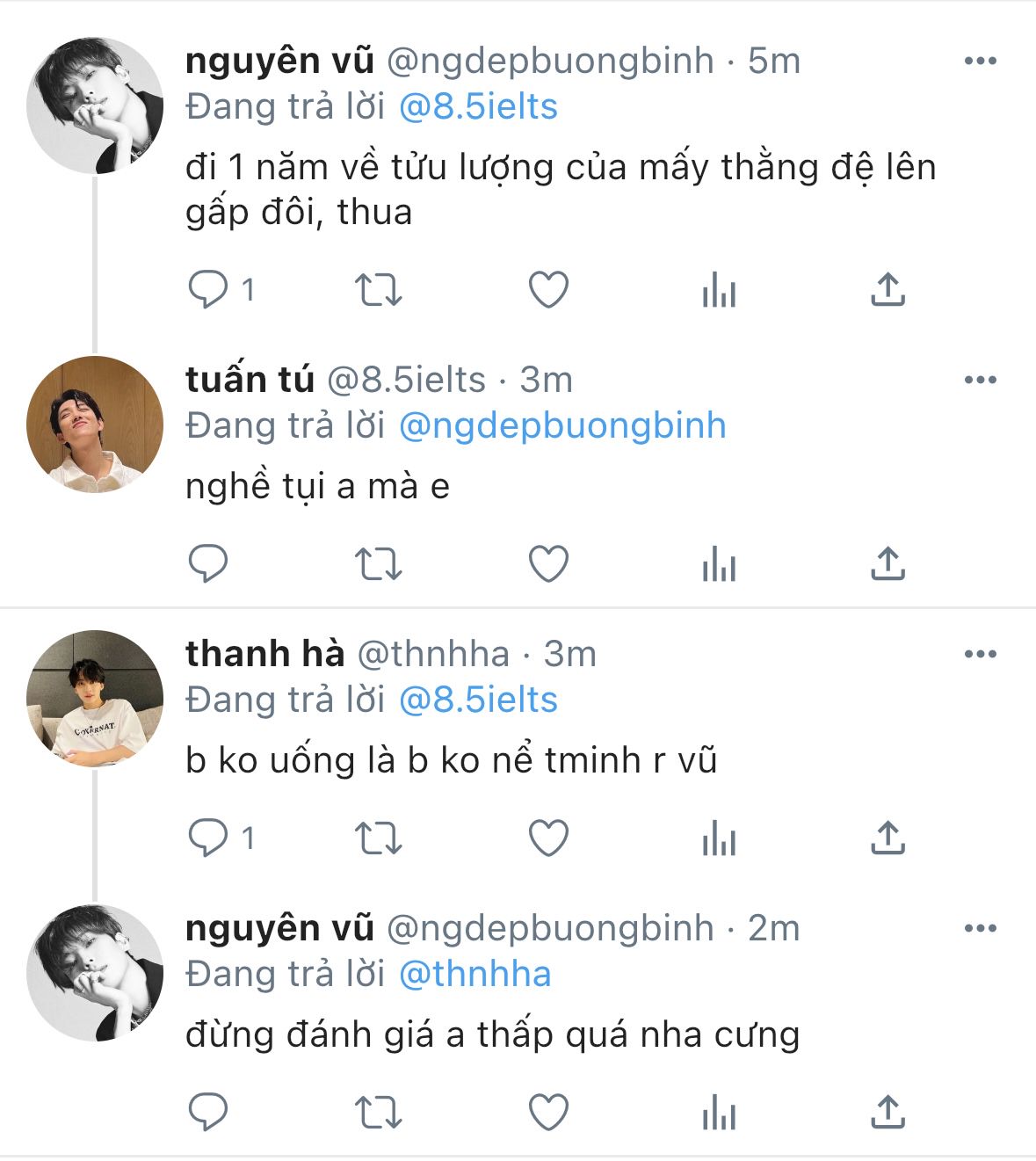Open more options on the last tweet
The height and width of the screenshot is (1161, 1036).
pyautogui.click(x=980, y=928)
